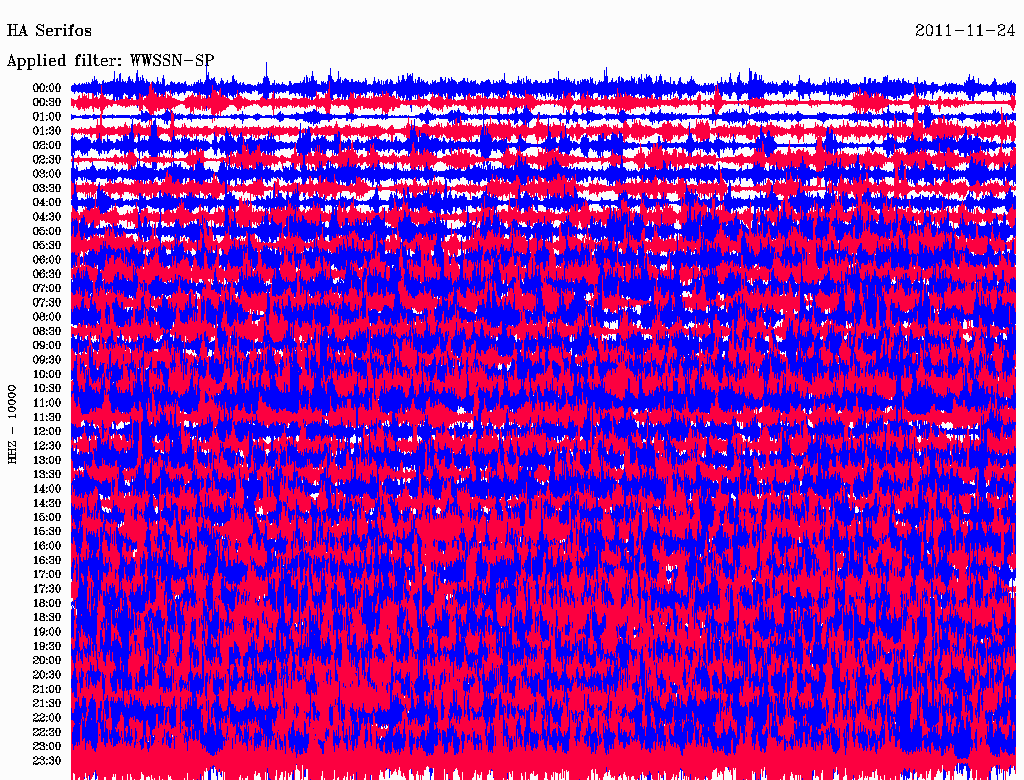Click the time label '13:00'

pyautogui.click(x=47, y=461)
